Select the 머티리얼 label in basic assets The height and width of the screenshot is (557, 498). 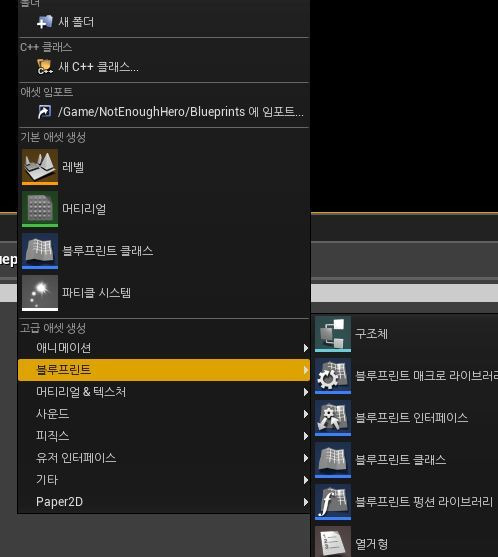pos(84,209)
